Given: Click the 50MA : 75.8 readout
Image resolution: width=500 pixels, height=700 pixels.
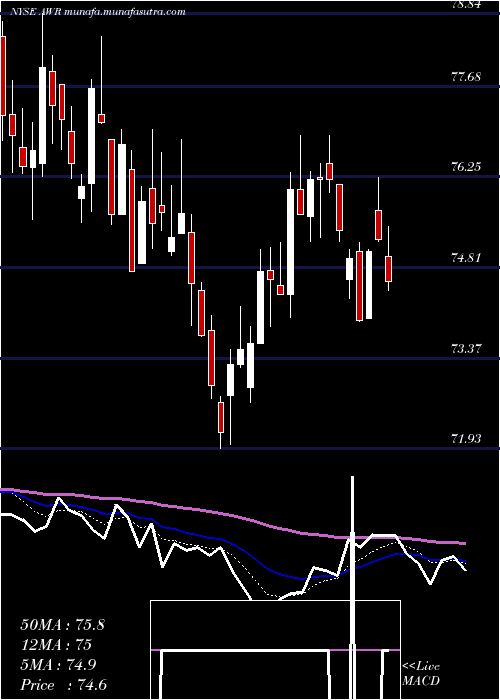Looking at the screenshot, I should pos(62,625).
